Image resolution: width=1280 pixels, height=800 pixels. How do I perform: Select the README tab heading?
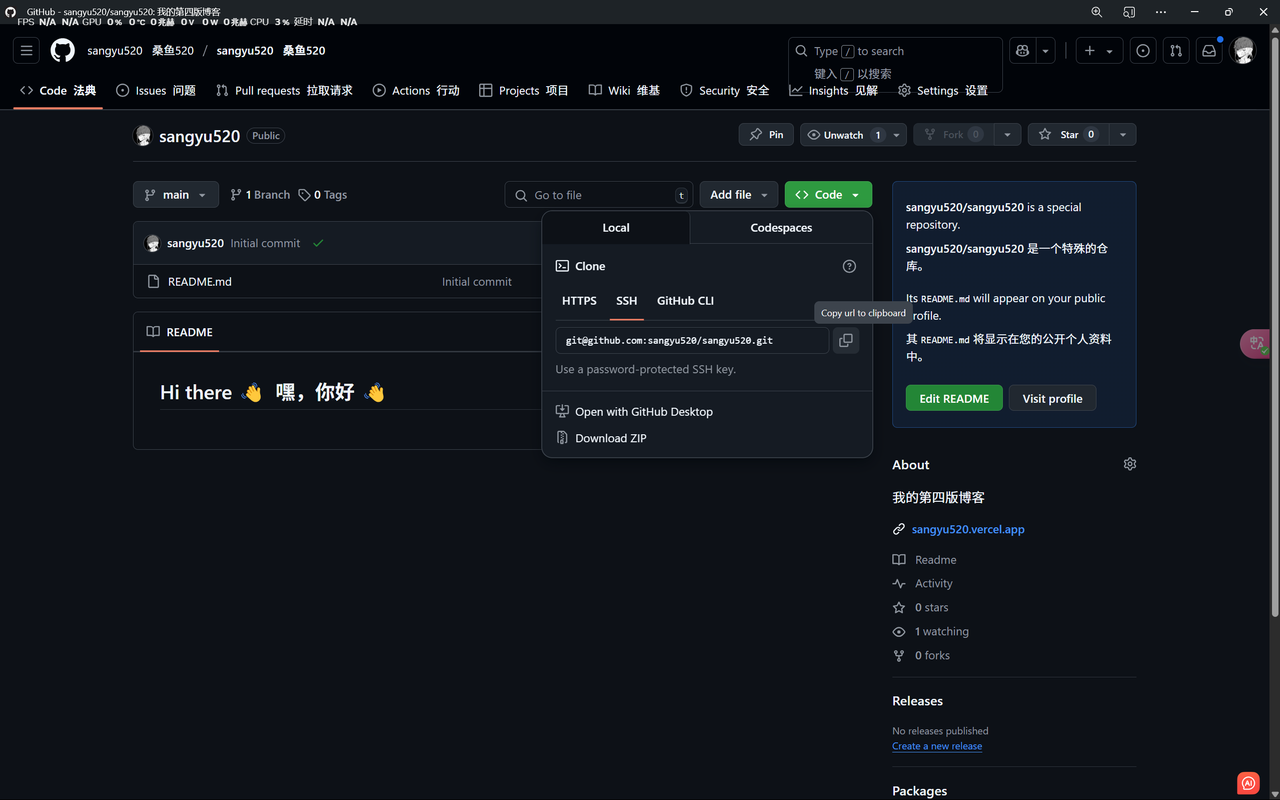click(179, 332)
